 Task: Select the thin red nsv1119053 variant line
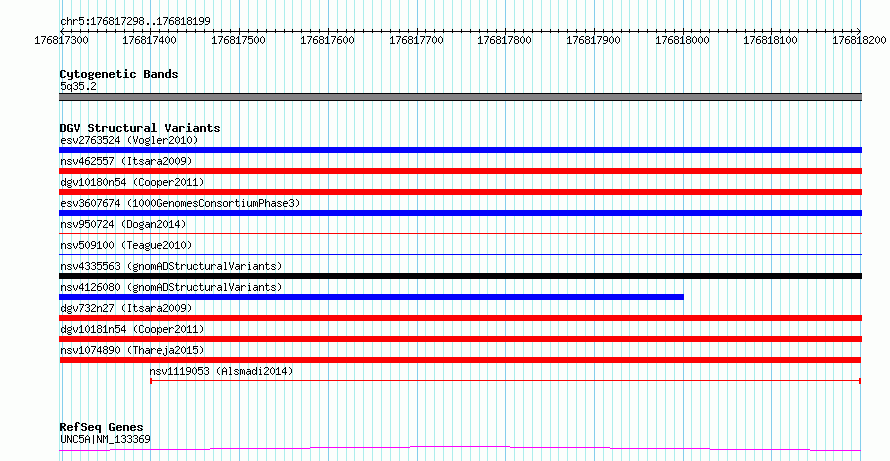coord(506,380)
